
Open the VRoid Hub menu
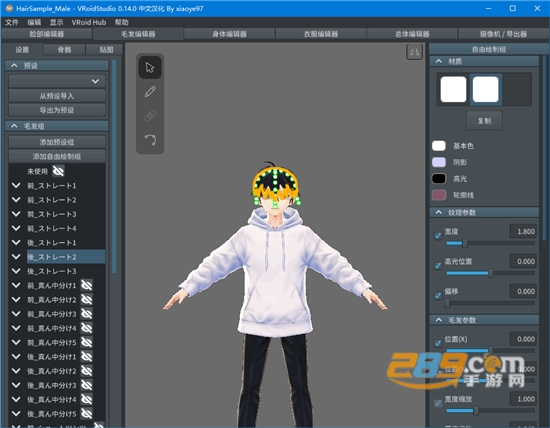pyautogui.click(x=89, y=22)
